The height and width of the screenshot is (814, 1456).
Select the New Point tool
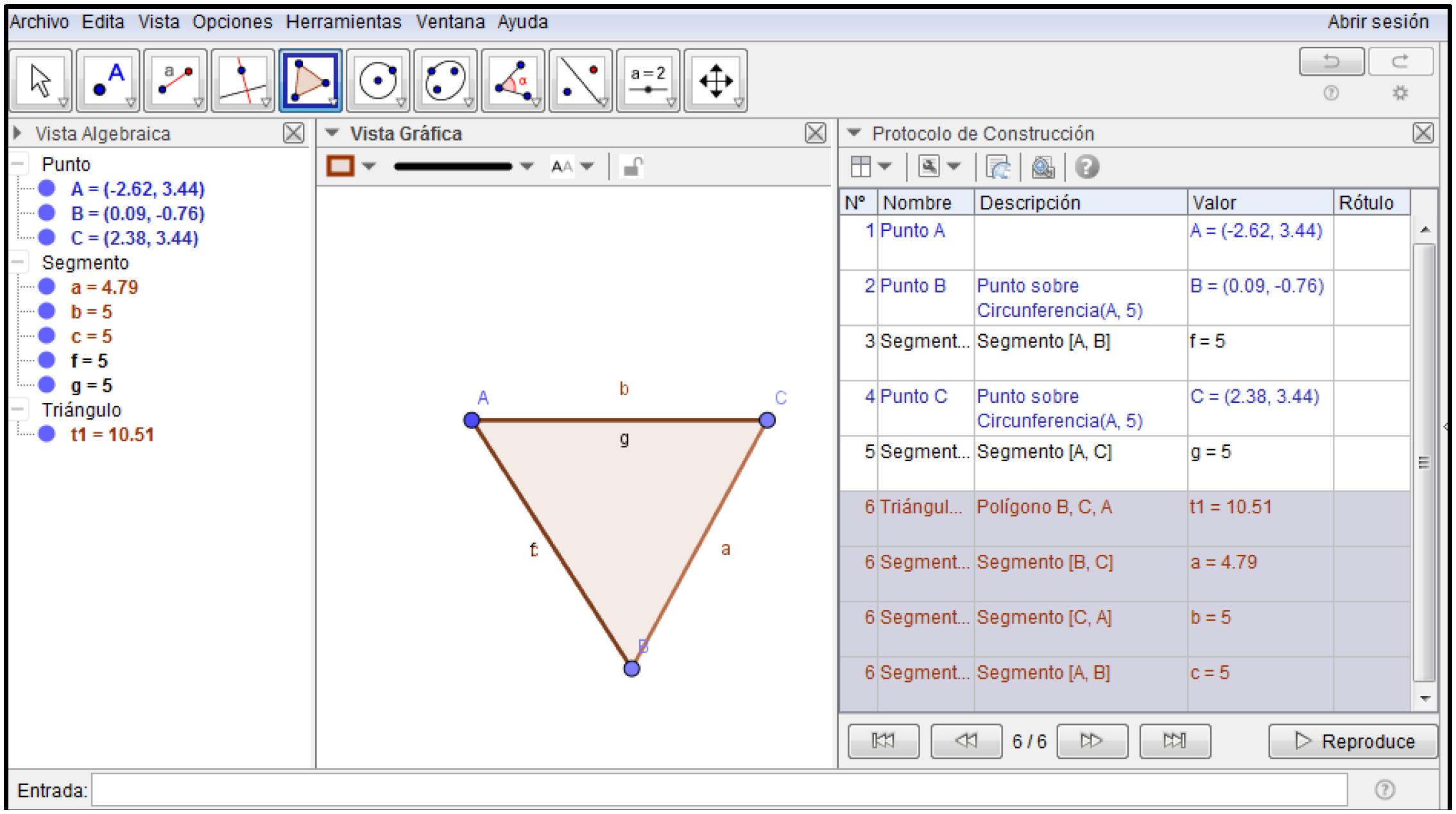pos(108,81)
